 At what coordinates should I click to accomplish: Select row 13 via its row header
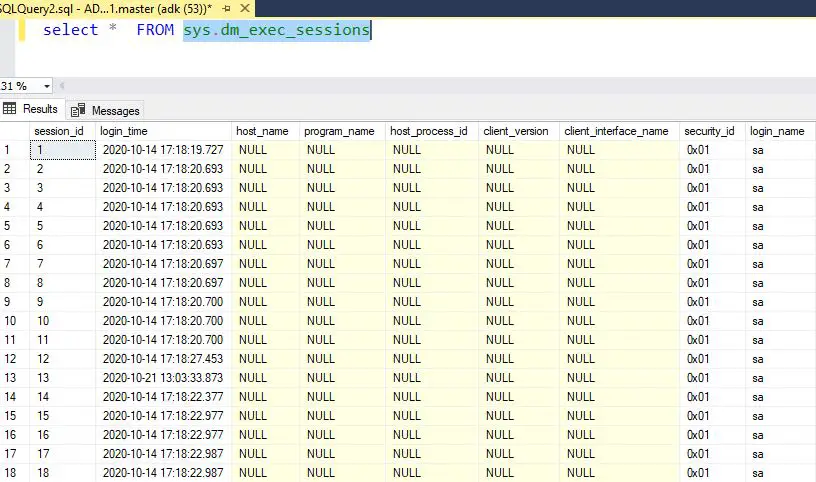click(13, 378)
